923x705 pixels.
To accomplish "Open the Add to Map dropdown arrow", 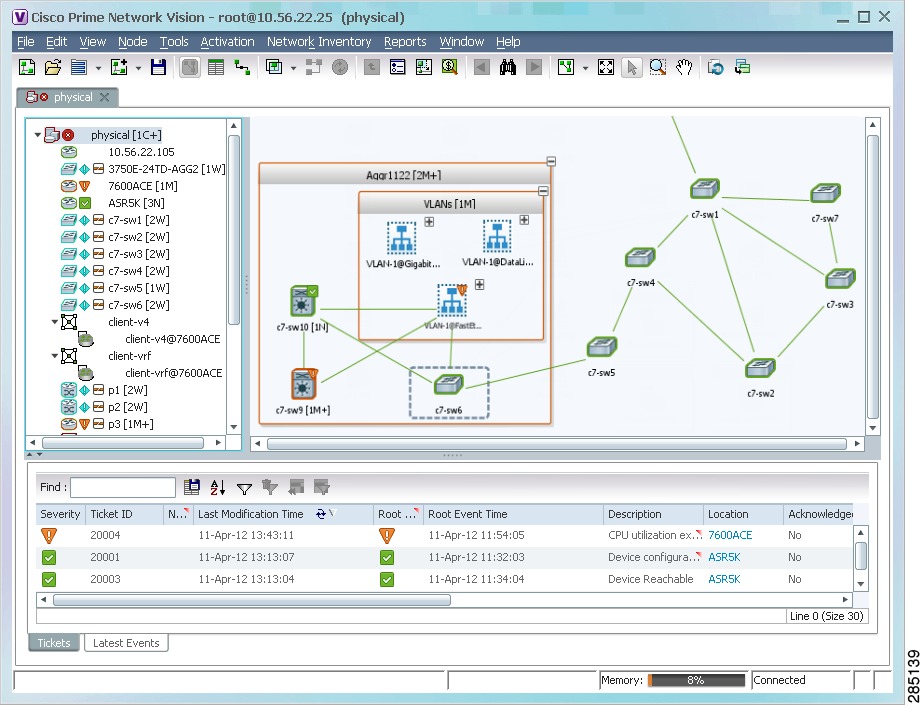I will click(x=138, y=68).
